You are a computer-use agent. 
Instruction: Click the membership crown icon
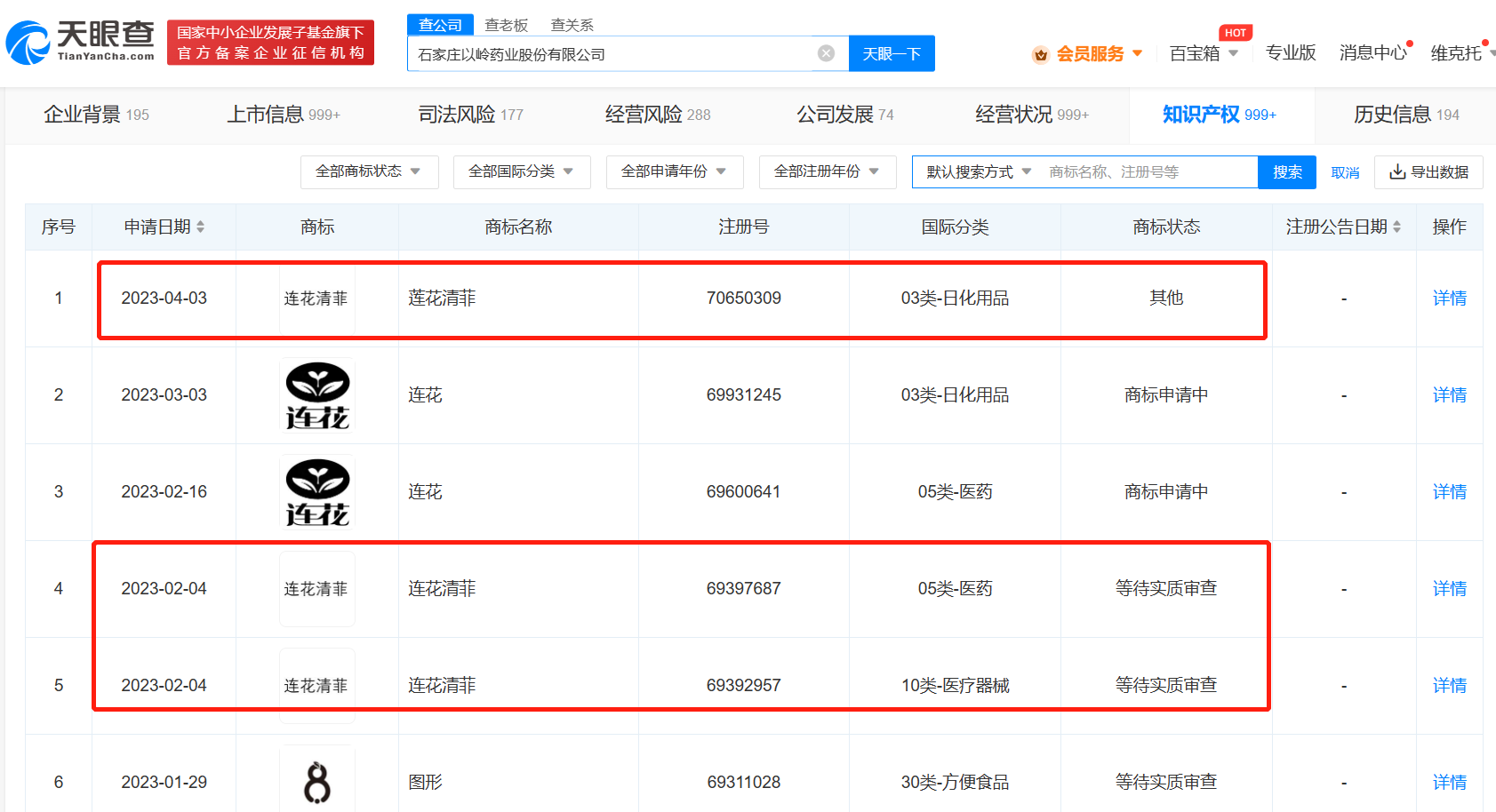pos(1041,55)
